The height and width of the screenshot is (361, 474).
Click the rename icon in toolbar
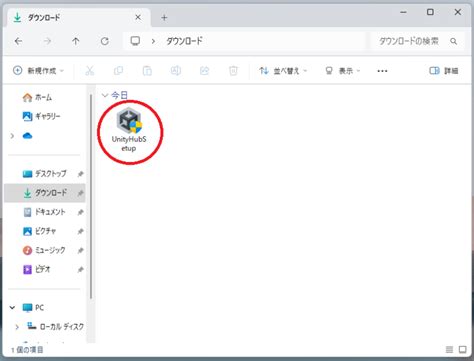point(176,70)
